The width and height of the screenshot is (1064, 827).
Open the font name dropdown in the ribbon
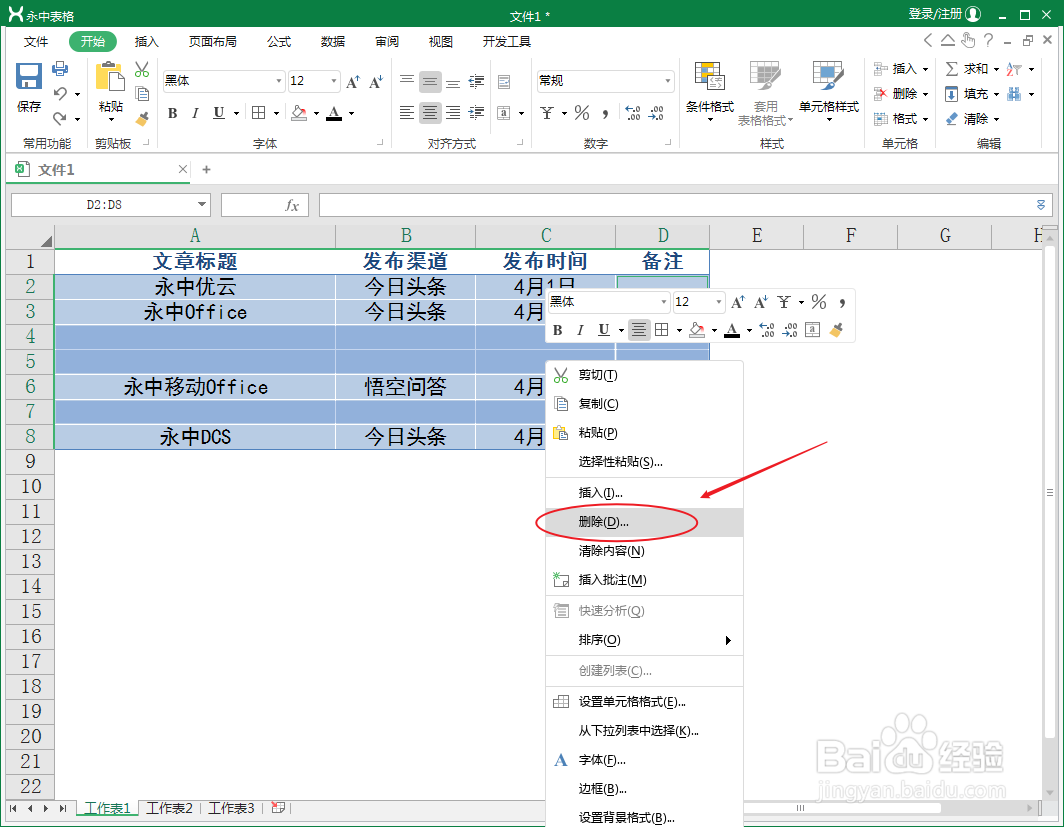click(278, 80)
